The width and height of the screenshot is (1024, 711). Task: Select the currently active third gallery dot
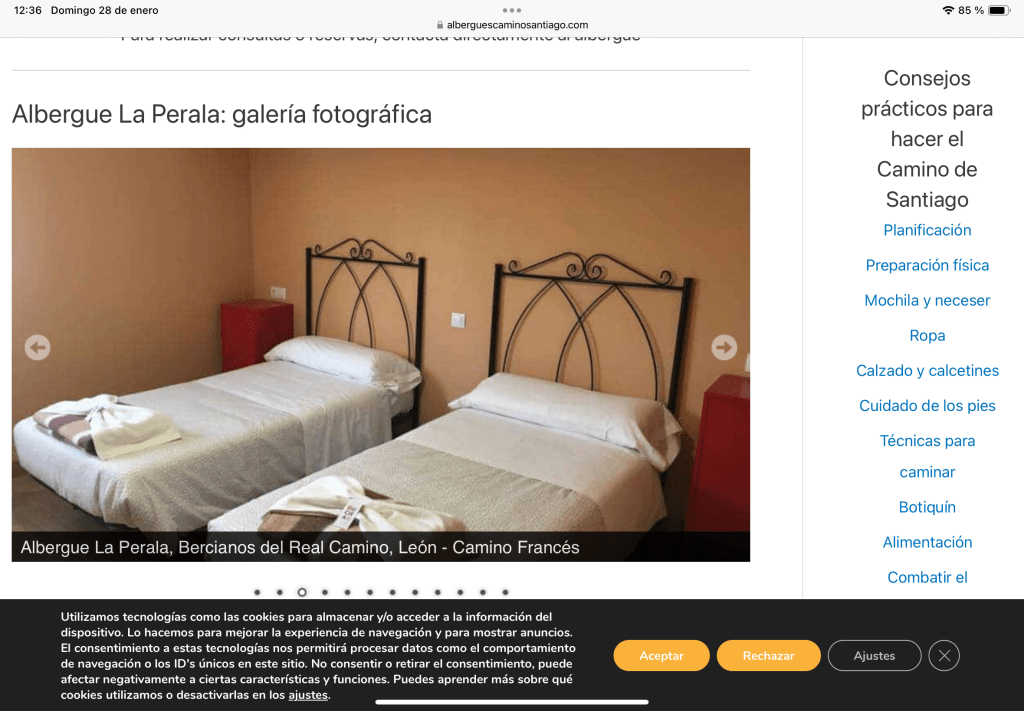tap(302, 592)
